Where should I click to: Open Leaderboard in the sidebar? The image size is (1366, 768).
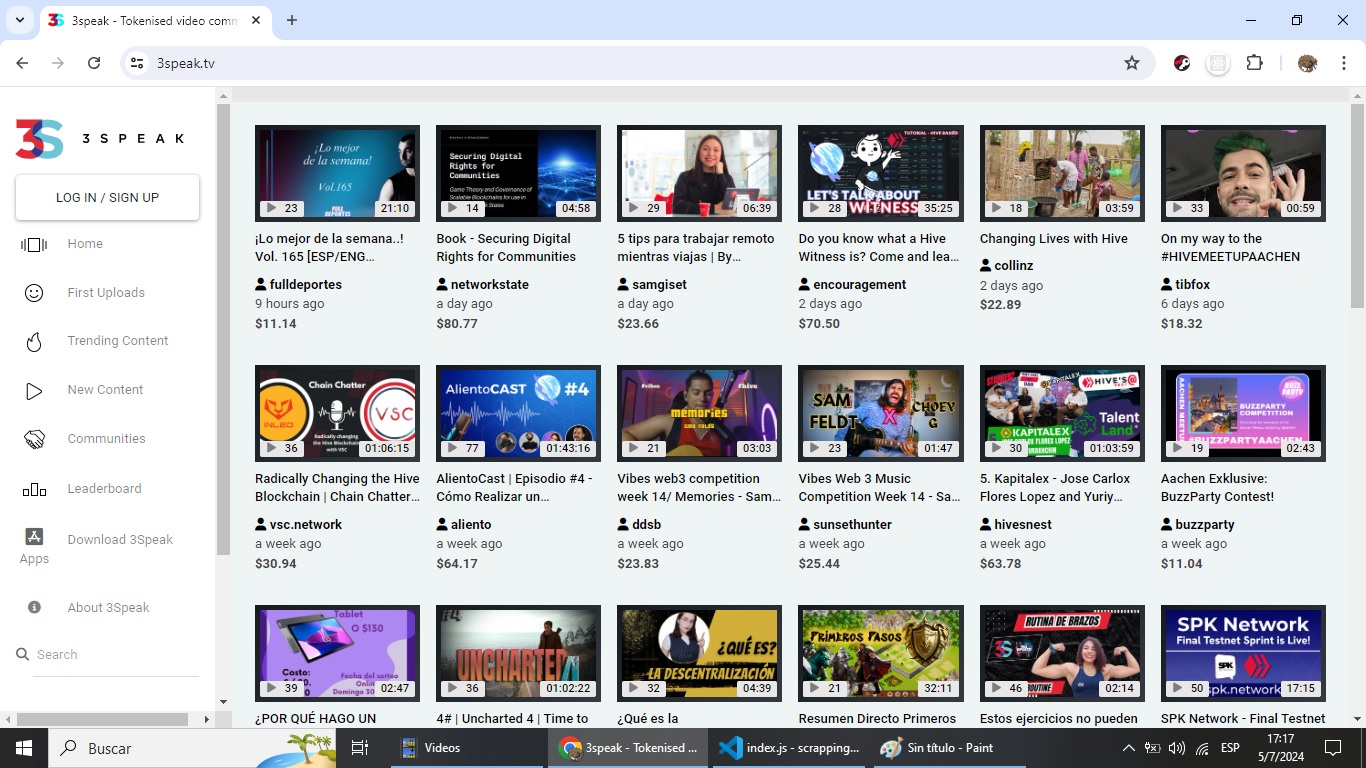[104, 489]
